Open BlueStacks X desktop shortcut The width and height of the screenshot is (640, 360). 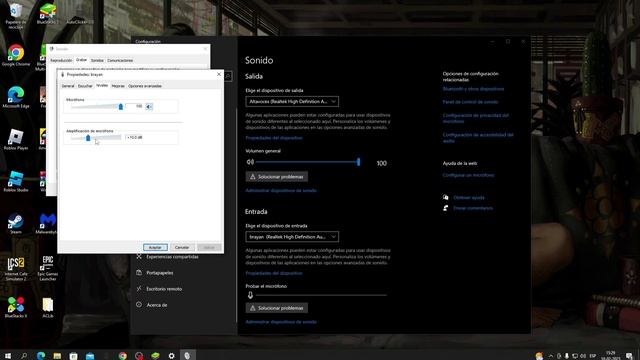pyautogui.click(x=16, y=307)
